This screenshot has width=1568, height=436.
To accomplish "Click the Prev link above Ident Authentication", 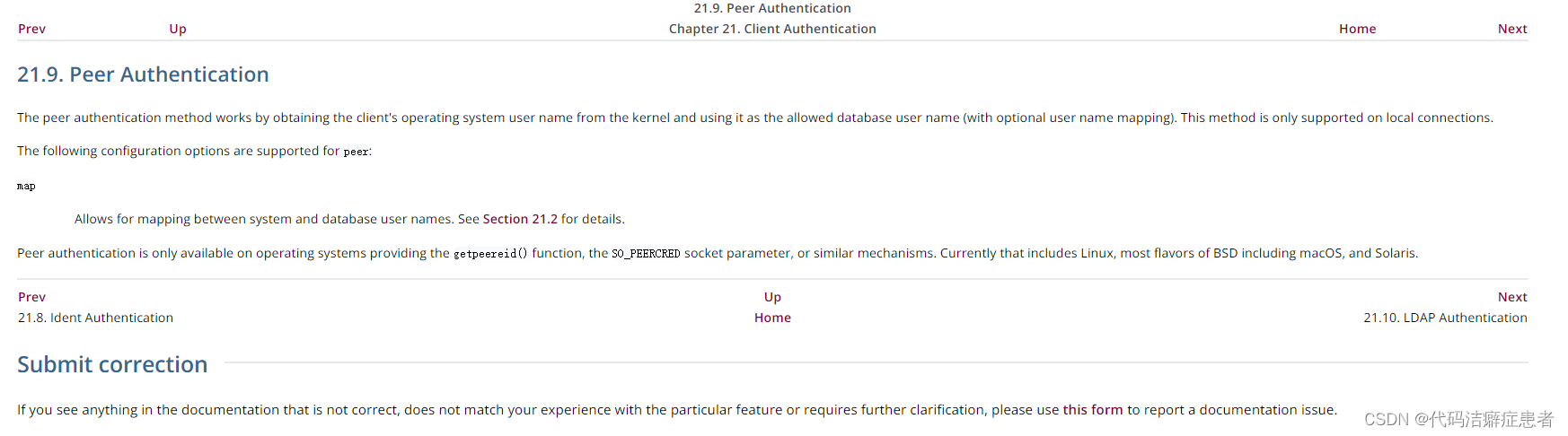I will pos(31,297).
